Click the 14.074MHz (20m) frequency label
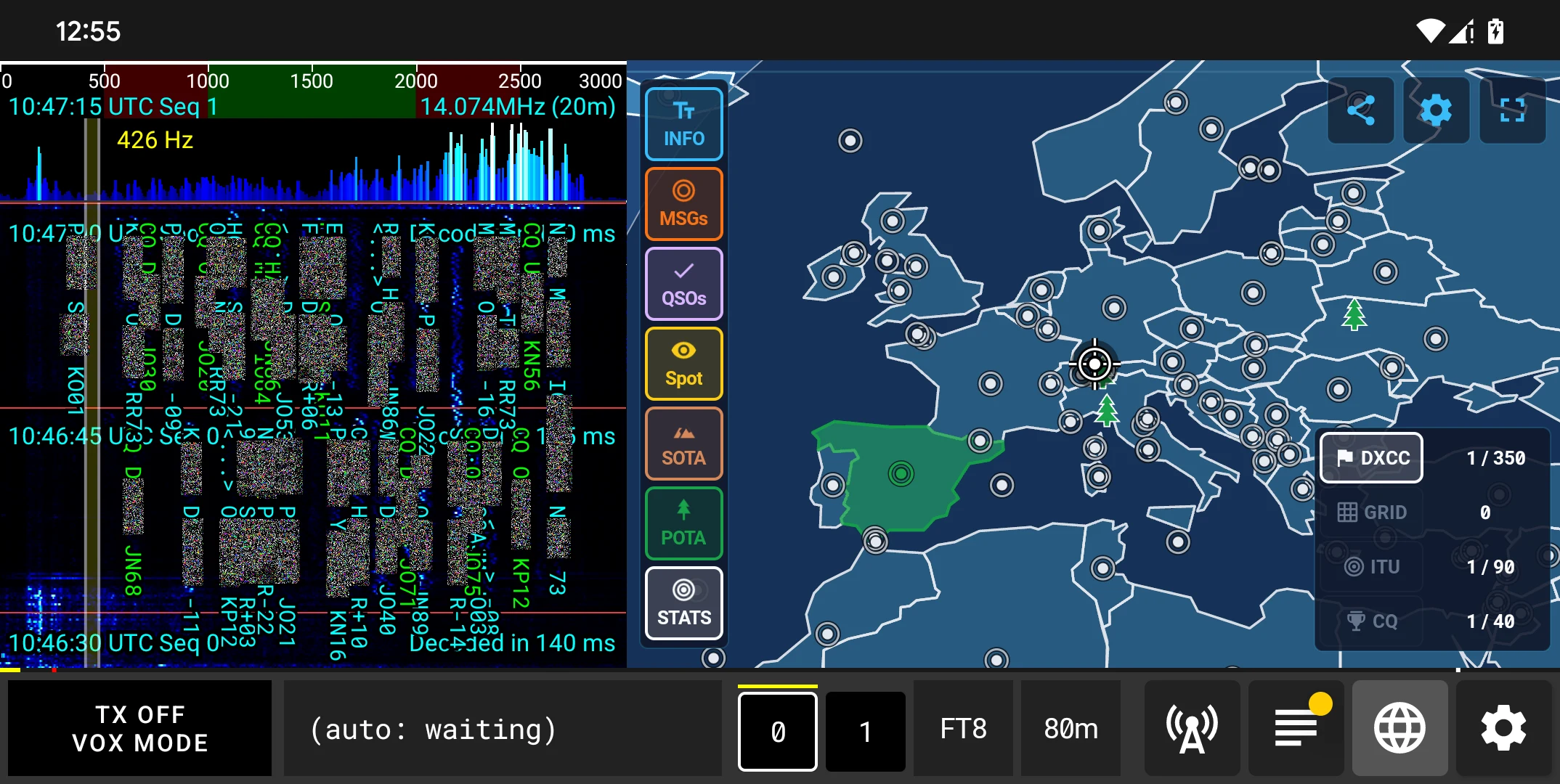This screenshot has height=784, width=1560. 518,107
